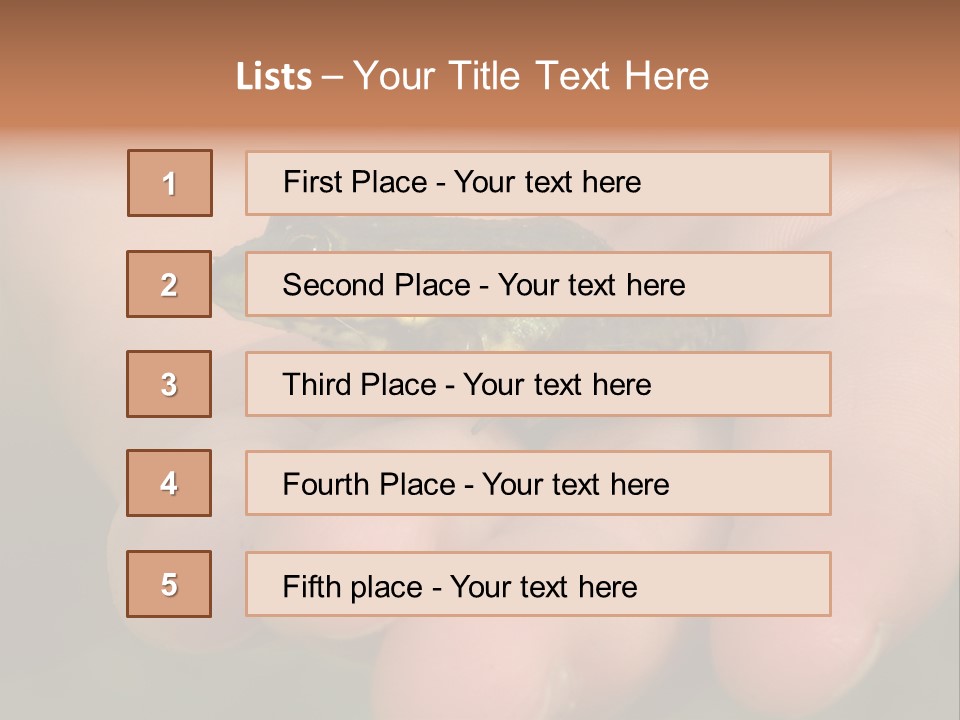Click the 'First Place - Your text here' bar
Screen dimensions: 960x720
click(x=538, y=183)
